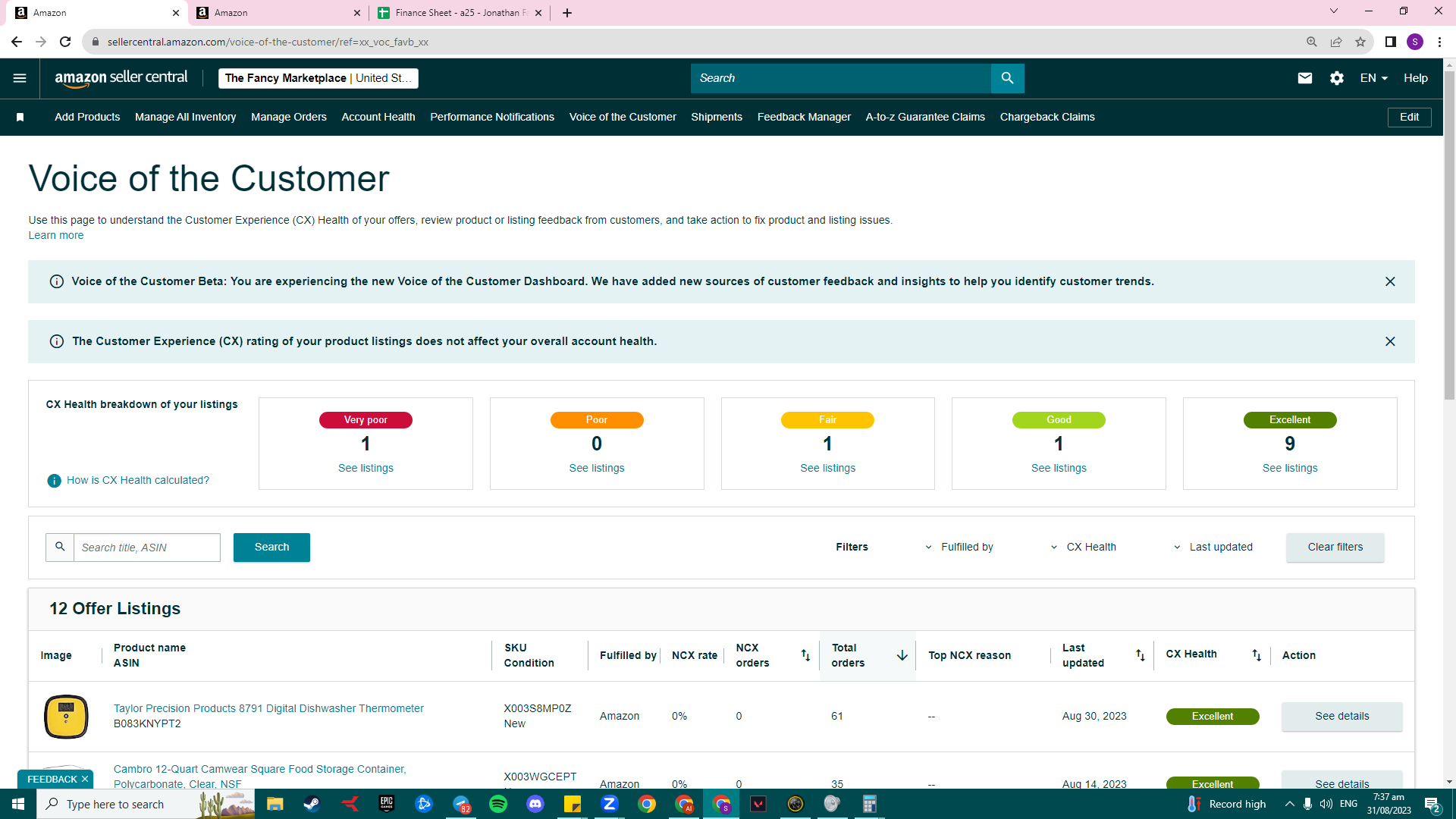Click the Taylor thermometer product thumbnail

66,717
